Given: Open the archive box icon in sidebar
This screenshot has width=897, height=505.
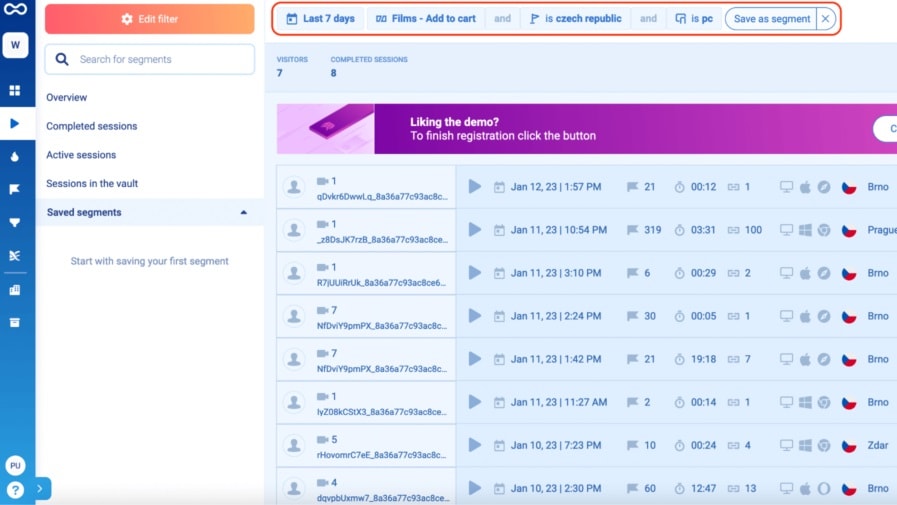Looking at the screenshot, I should point(15,323).
